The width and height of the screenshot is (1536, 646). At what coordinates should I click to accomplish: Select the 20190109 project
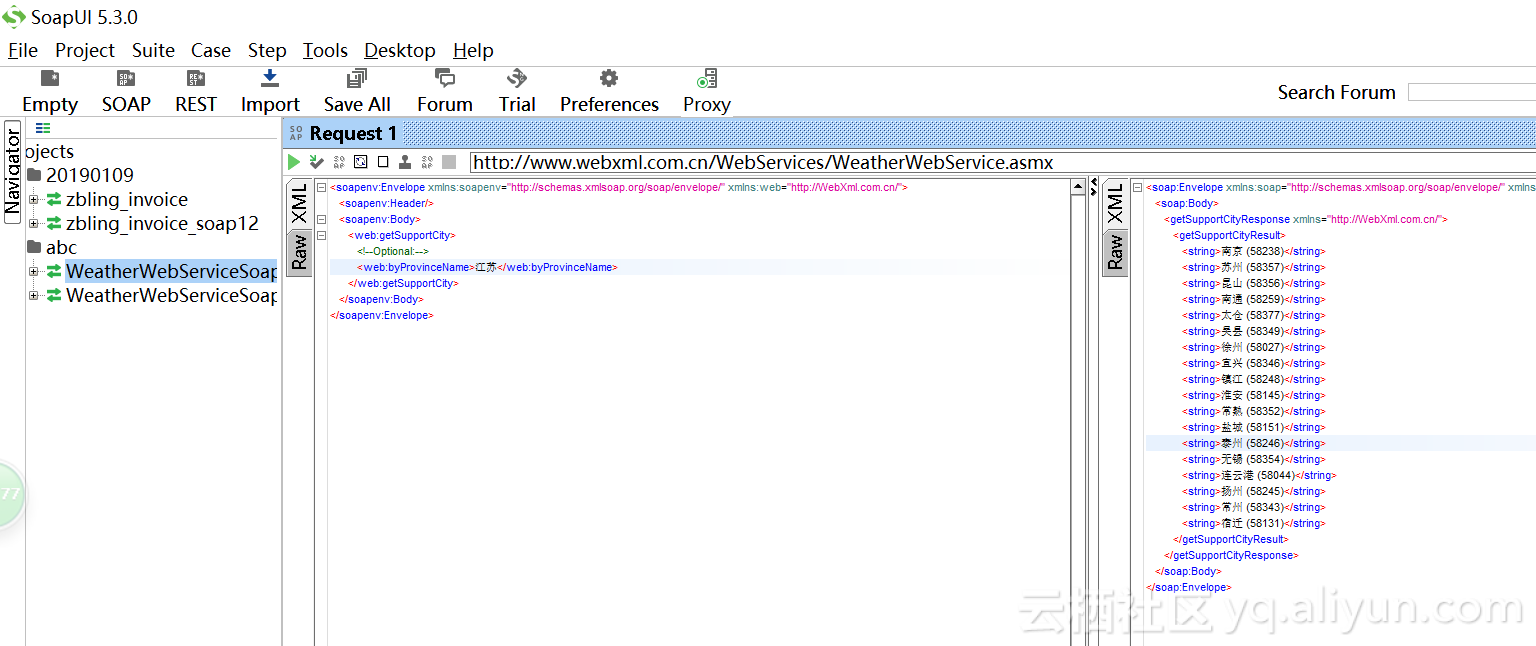coord(90,176)
